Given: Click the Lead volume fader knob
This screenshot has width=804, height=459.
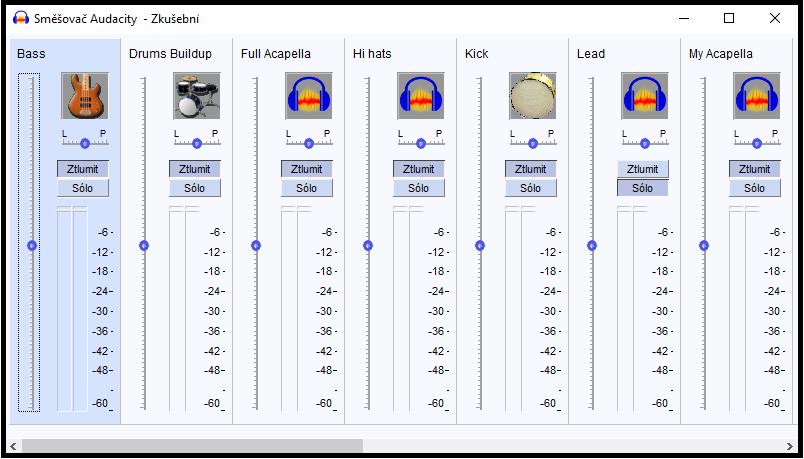Looking at the screenshot, I should 592,246.
